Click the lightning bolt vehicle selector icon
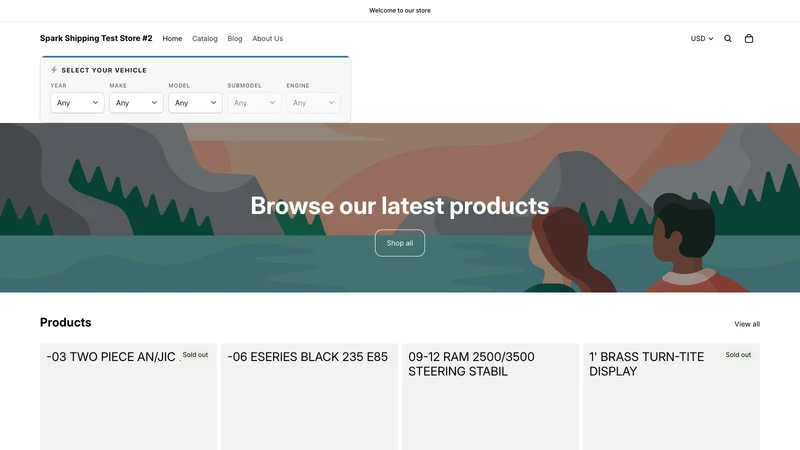 click(x=54, y=70)
